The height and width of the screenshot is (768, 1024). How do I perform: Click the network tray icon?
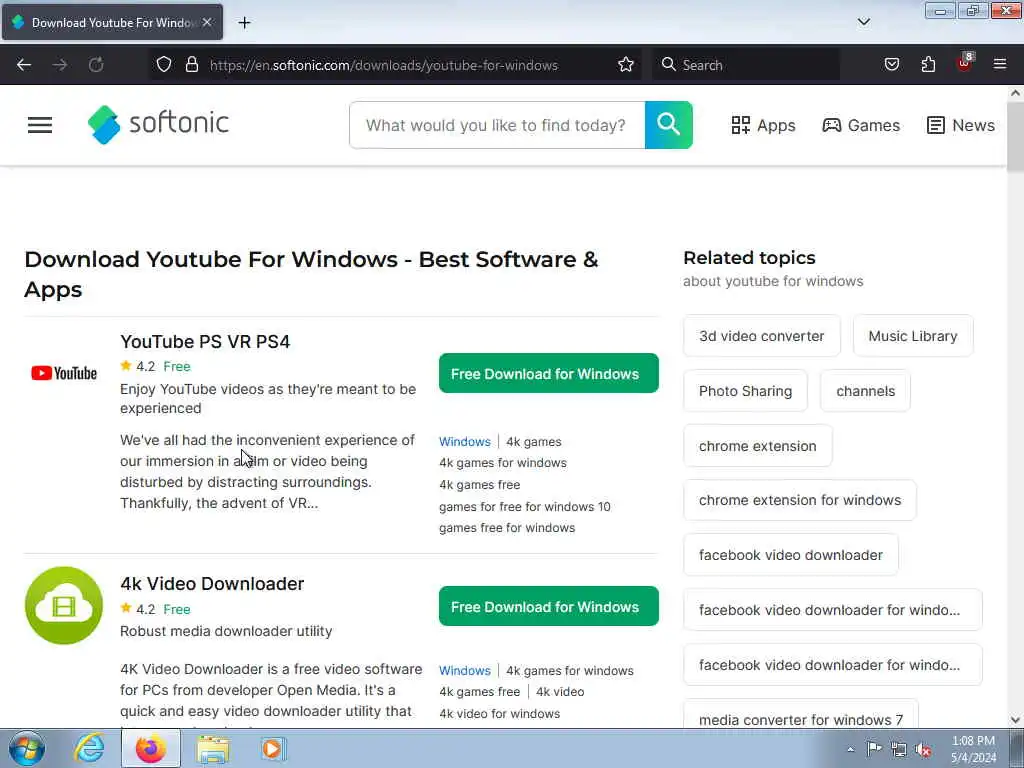pos(899,749)
